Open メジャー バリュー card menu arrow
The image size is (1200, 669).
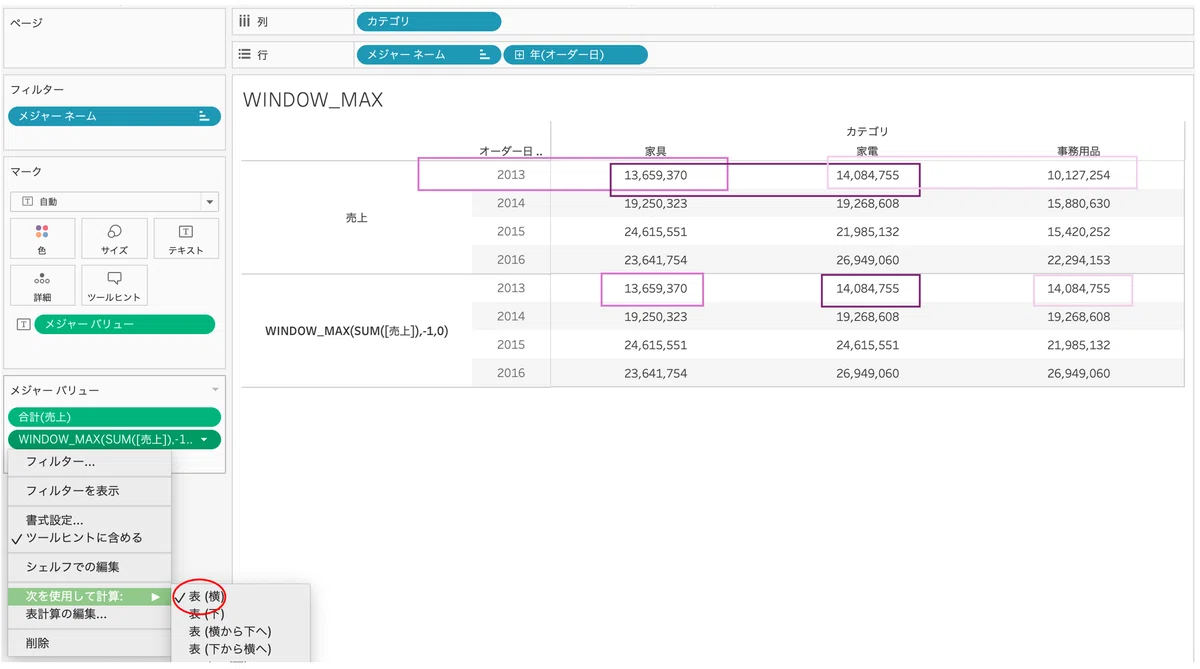click(214, 389)
